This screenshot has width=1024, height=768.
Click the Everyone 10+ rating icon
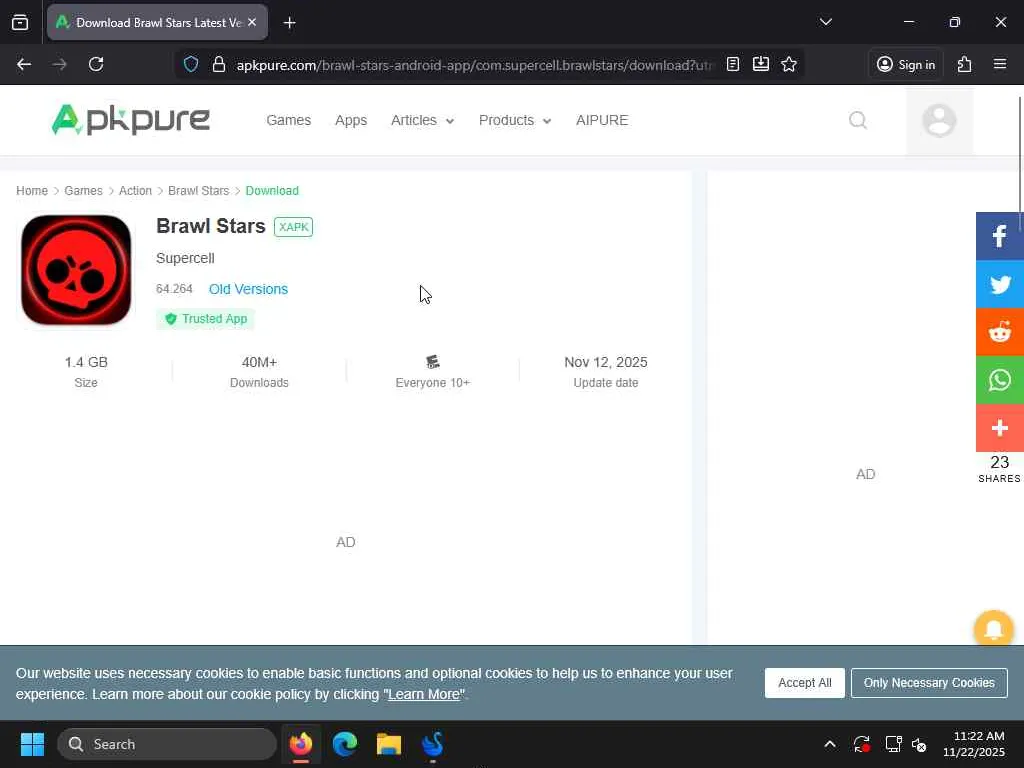tap(432, 362)
